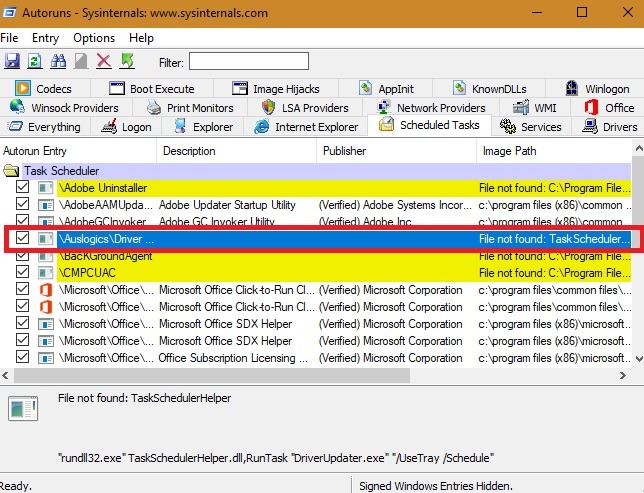Viewport: 644px width, 493px height.
Task: Click Office icon on second Click-to-Run row
Action: click(x=45, y=307)
